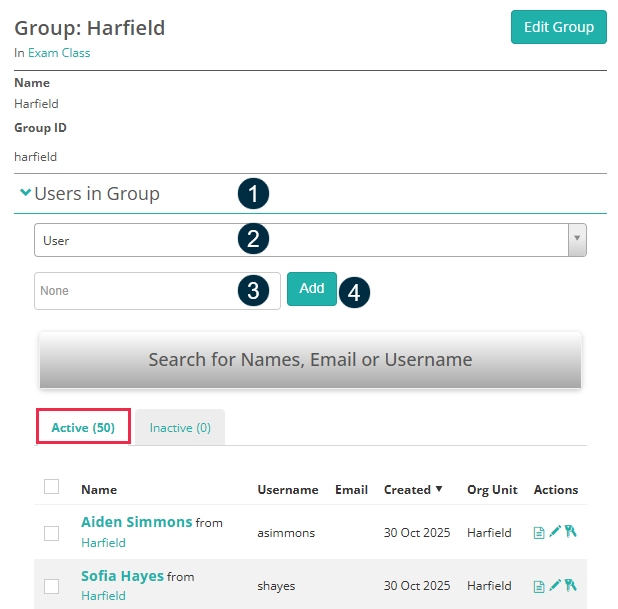Open Harfield link under Sofia Hayes
Viewport: 618px width, 609px height.
(x=103, y=596)
